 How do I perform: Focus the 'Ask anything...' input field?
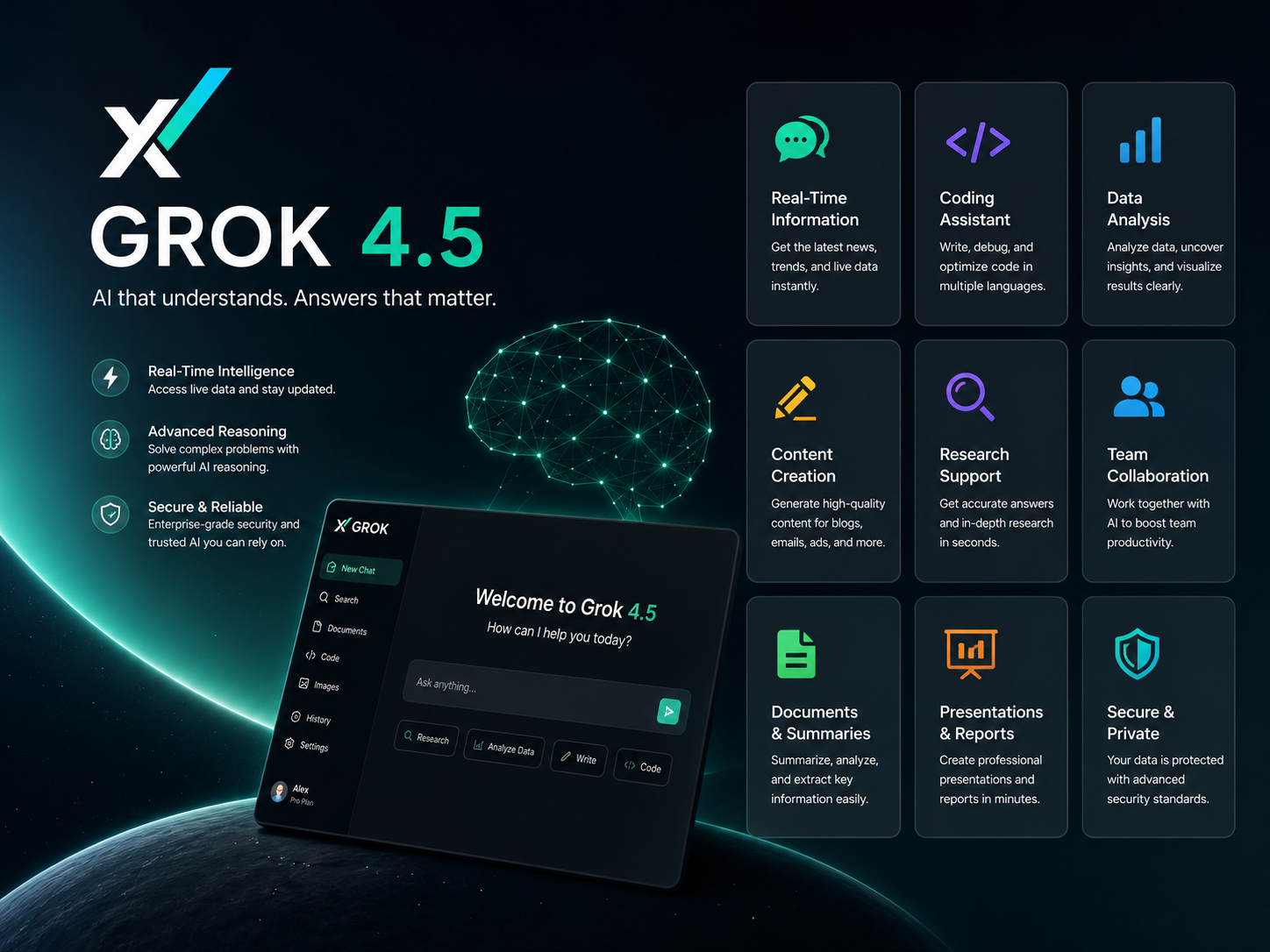[546, 696]
